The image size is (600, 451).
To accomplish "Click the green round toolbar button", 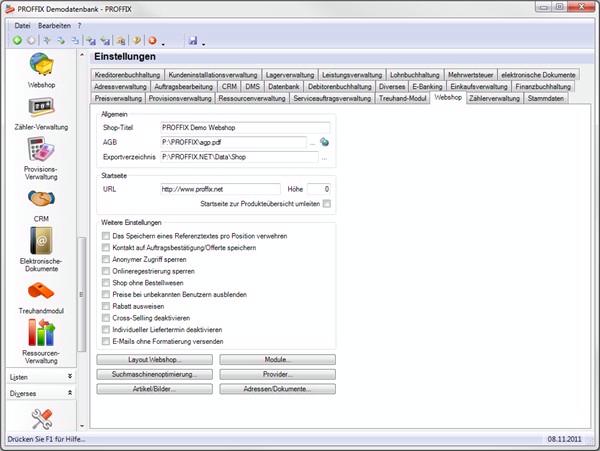I will pos(17,40).
